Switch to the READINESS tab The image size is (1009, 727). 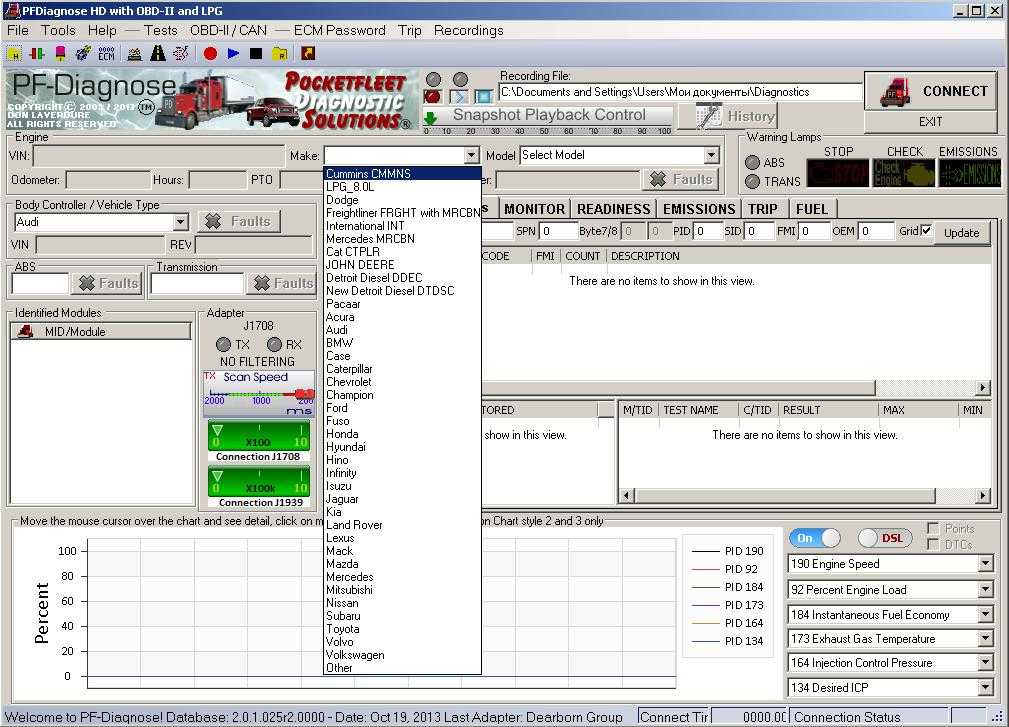[613, 209]
